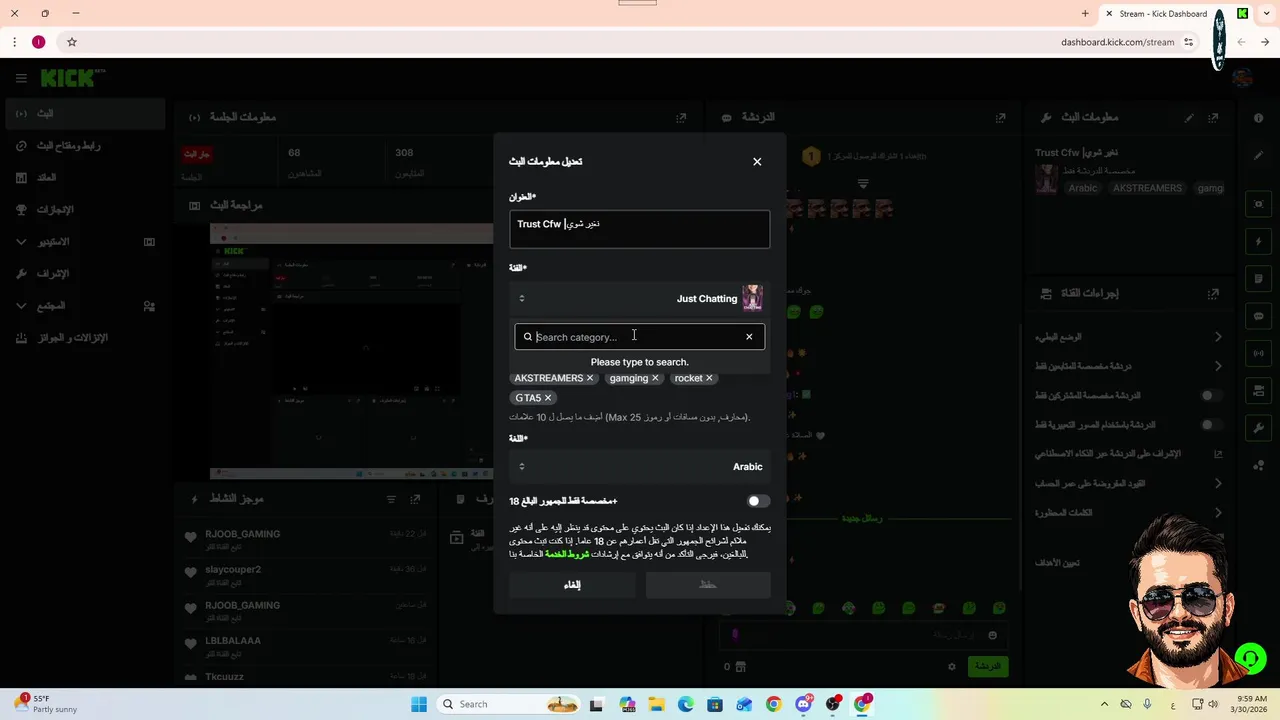Click the AKSTREAMERS tag in stream info panel
Screen dimensions: 1280x720
[x=1147, y=188]
